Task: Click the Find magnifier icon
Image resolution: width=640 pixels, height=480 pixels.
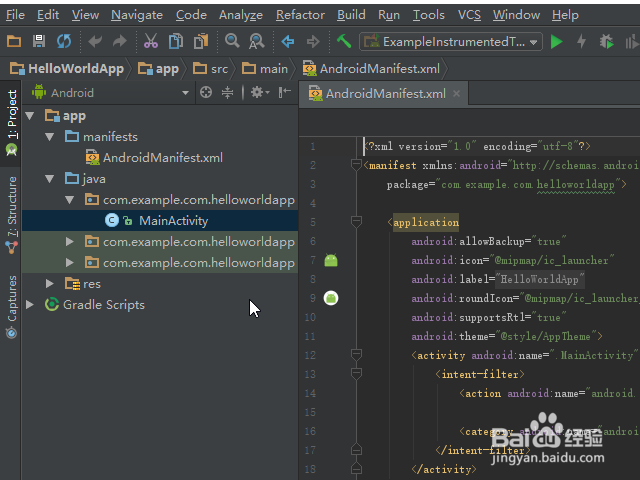Action: click(x=232, y=41)
